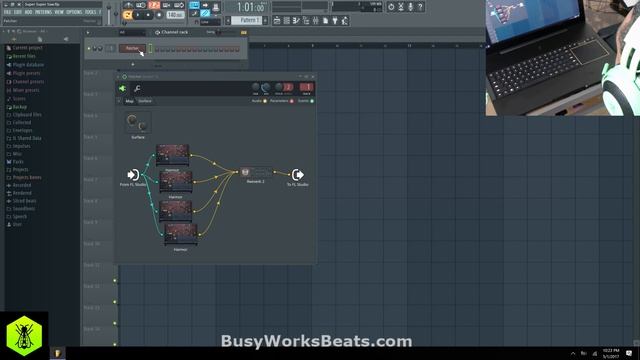Viewport: 640px width, 360px height.
Task: Toggle pattern/song mode button
Action: coord(128,15)
